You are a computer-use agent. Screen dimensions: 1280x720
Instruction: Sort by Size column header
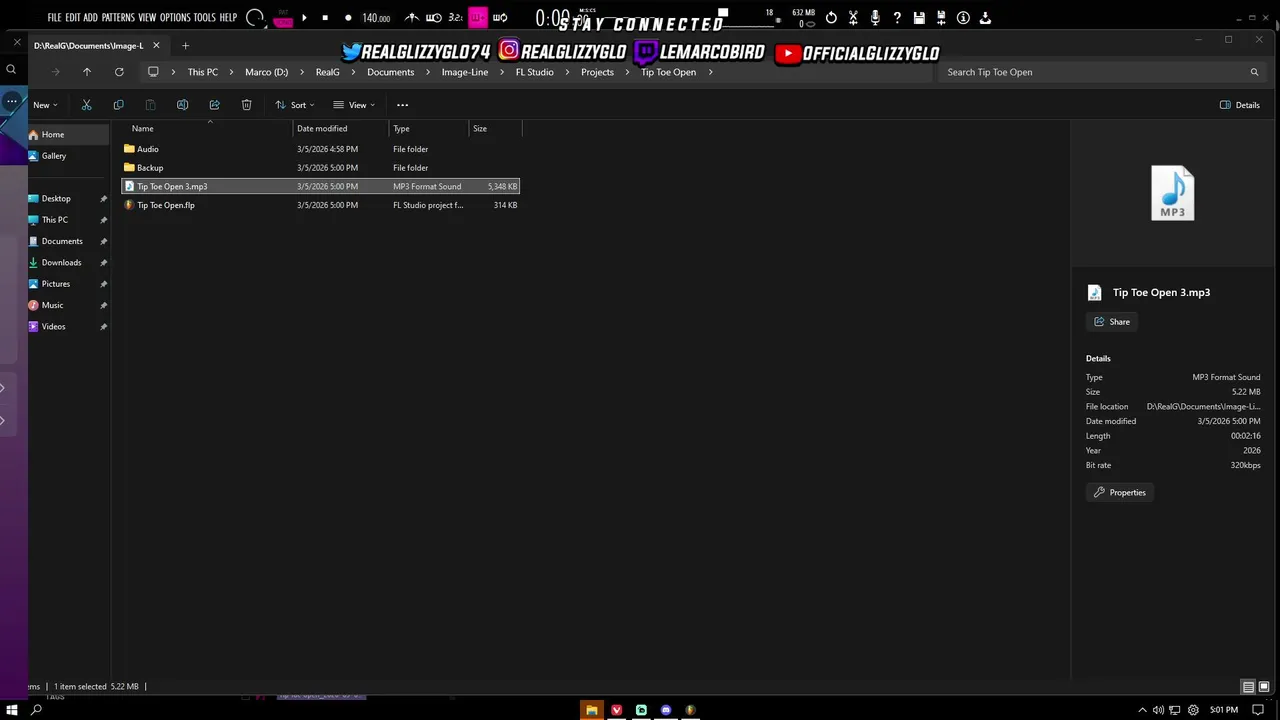point(480,128)
